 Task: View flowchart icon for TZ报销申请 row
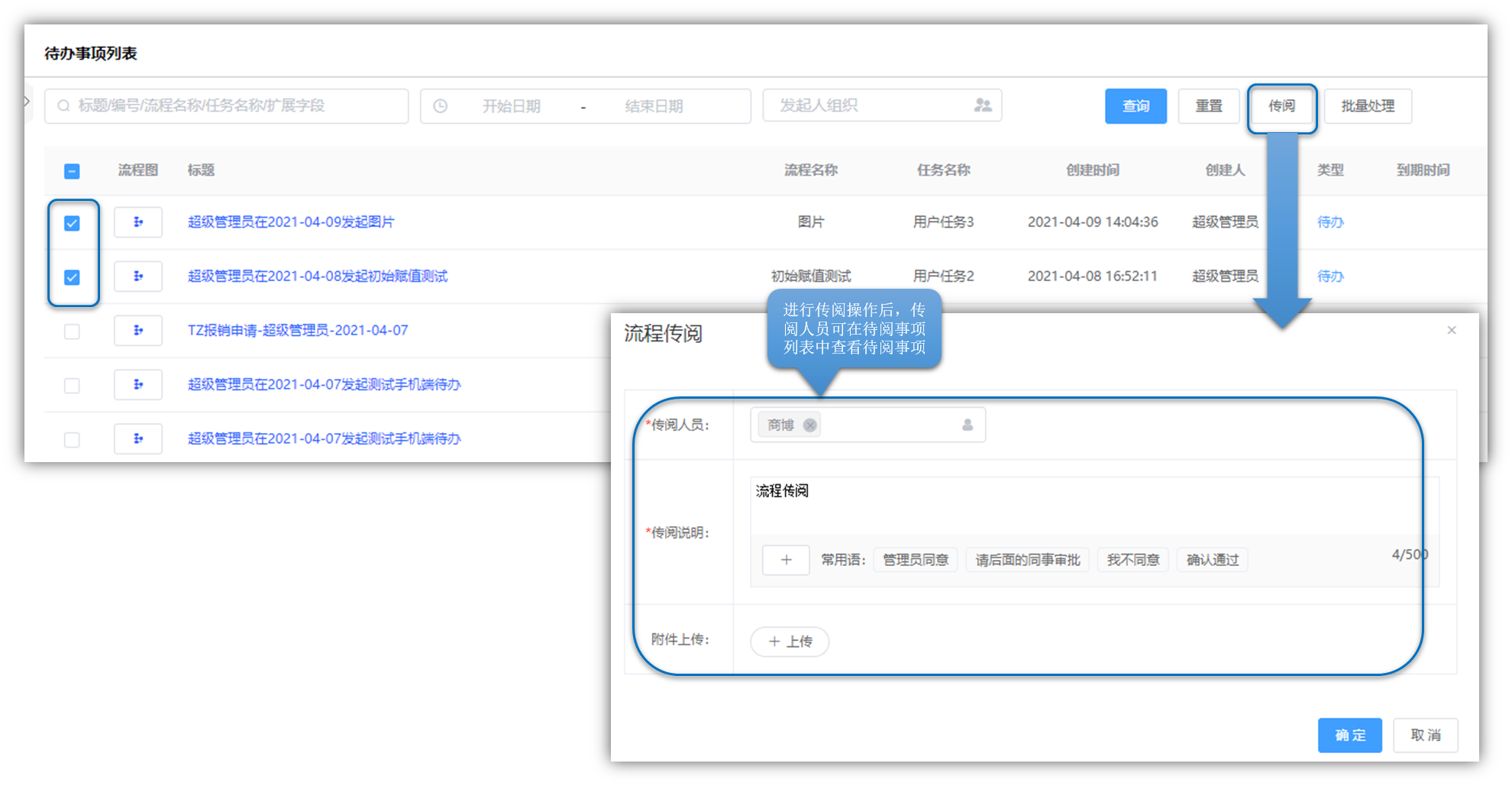click(x=138, y=331)
